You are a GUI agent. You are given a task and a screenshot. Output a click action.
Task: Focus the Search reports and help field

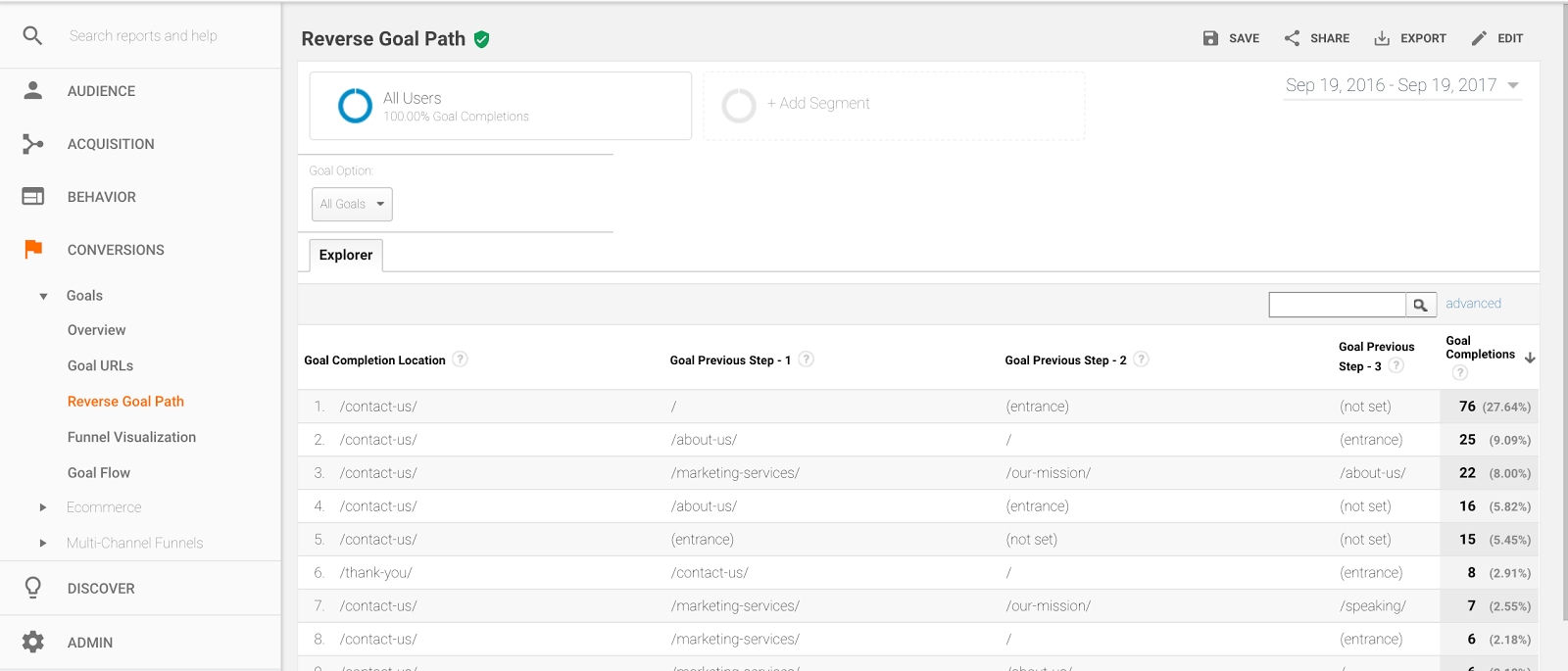click(x=143, y=35)
